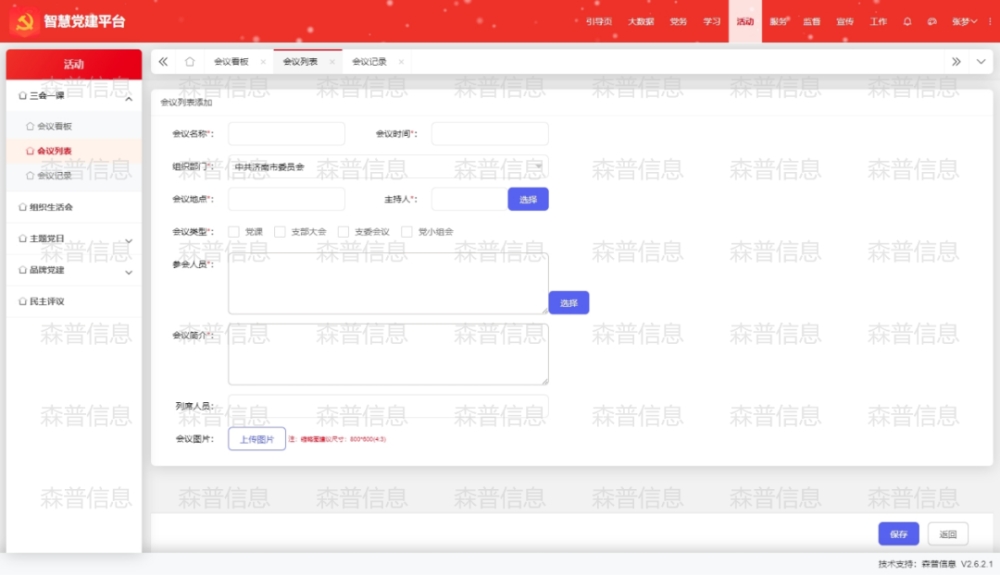The height and width of the screenshot is (575, 1000).
Task: Click the 上传图片 upload button
Action: click(x=257, y=439)
